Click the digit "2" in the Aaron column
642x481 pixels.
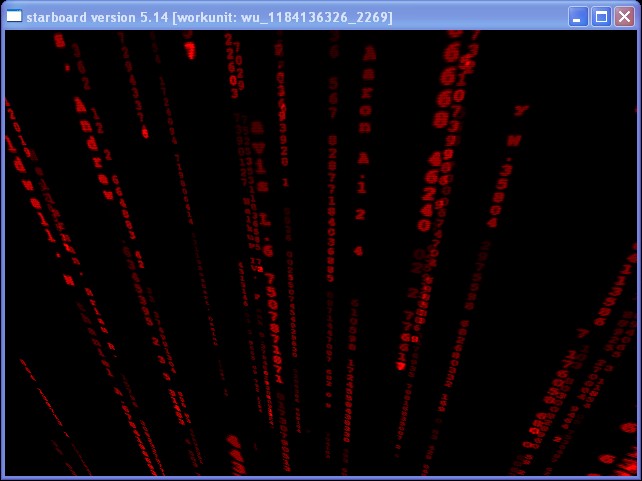(x=359, y=214)
